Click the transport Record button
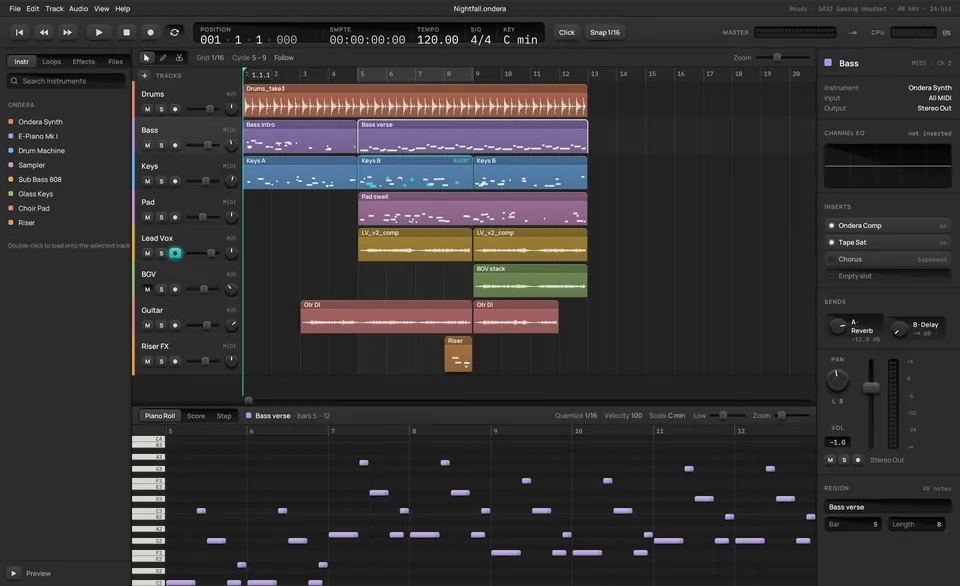The image size is (960, 586). pos(150,32)
